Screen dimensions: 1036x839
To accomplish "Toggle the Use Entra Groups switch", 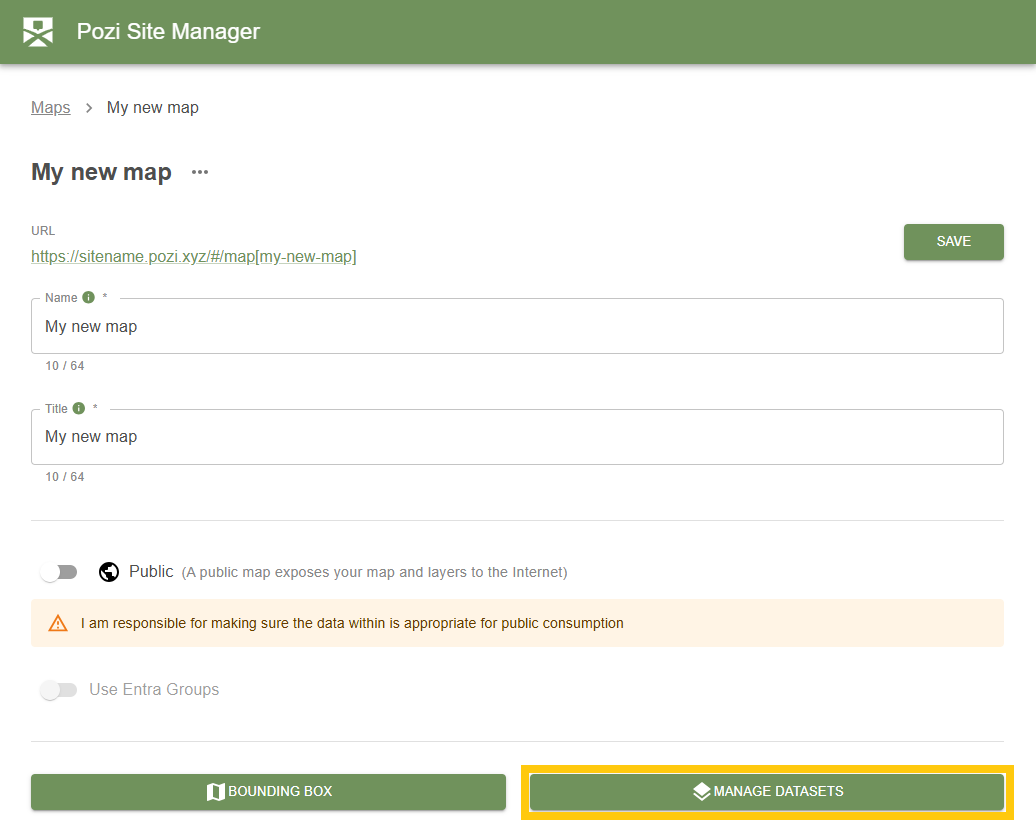I will click(x=59, y=690).
